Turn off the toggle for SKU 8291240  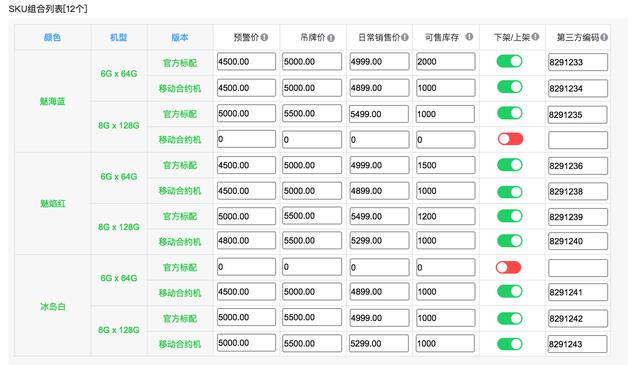510,241
